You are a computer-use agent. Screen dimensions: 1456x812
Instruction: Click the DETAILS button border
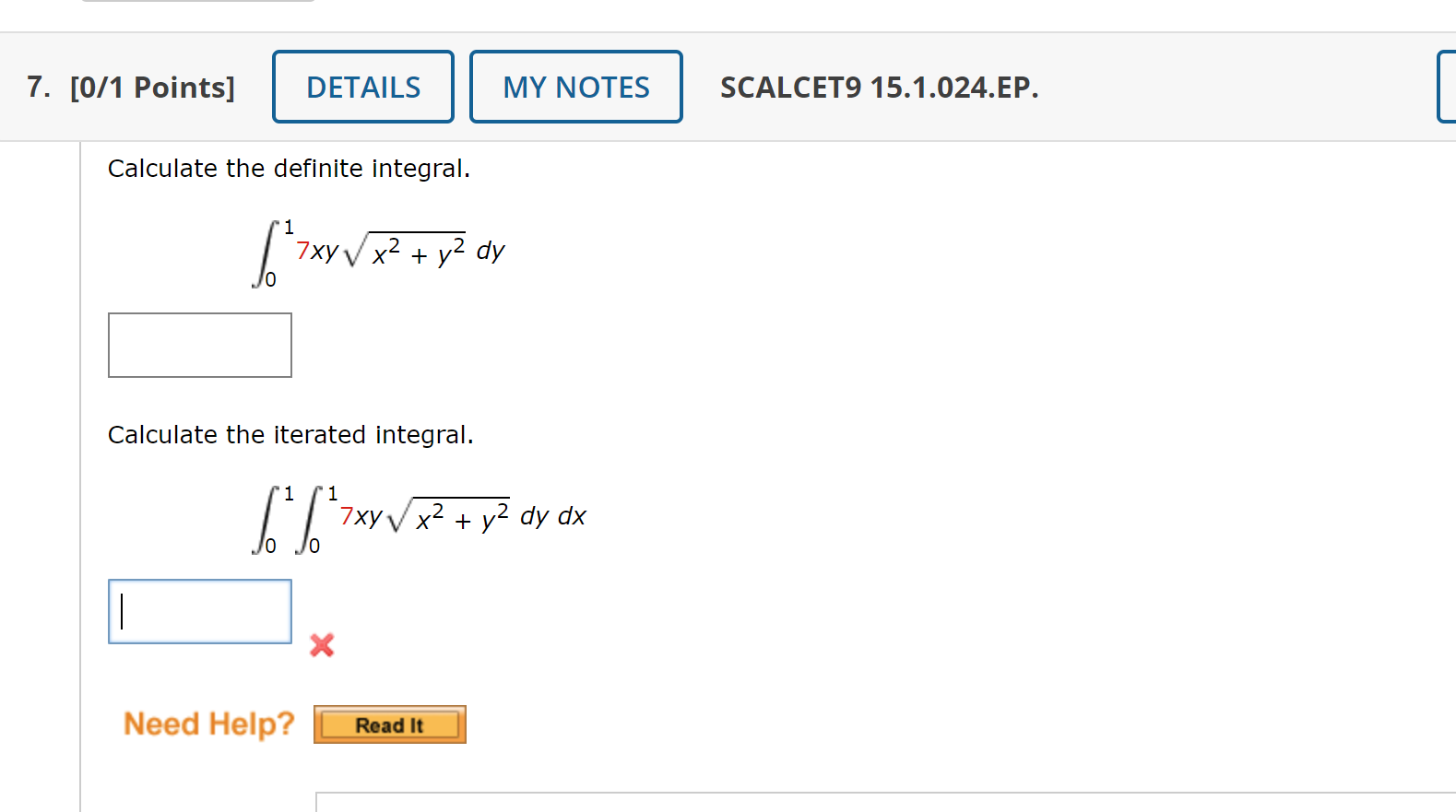[362, 53]
